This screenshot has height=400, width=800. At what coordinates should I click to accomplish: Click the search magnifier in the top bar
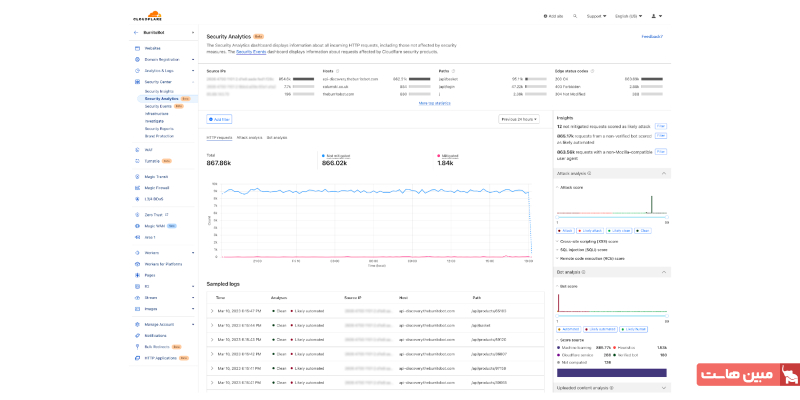pos(575,16)
